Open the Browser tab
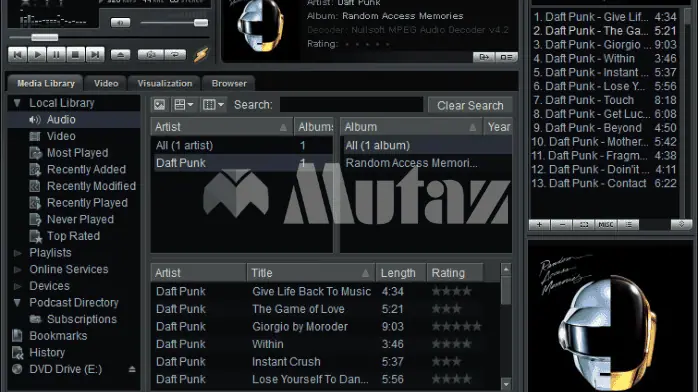Image resolution: width=698 pixels, height=392 pixels. (x=229, y=83)
